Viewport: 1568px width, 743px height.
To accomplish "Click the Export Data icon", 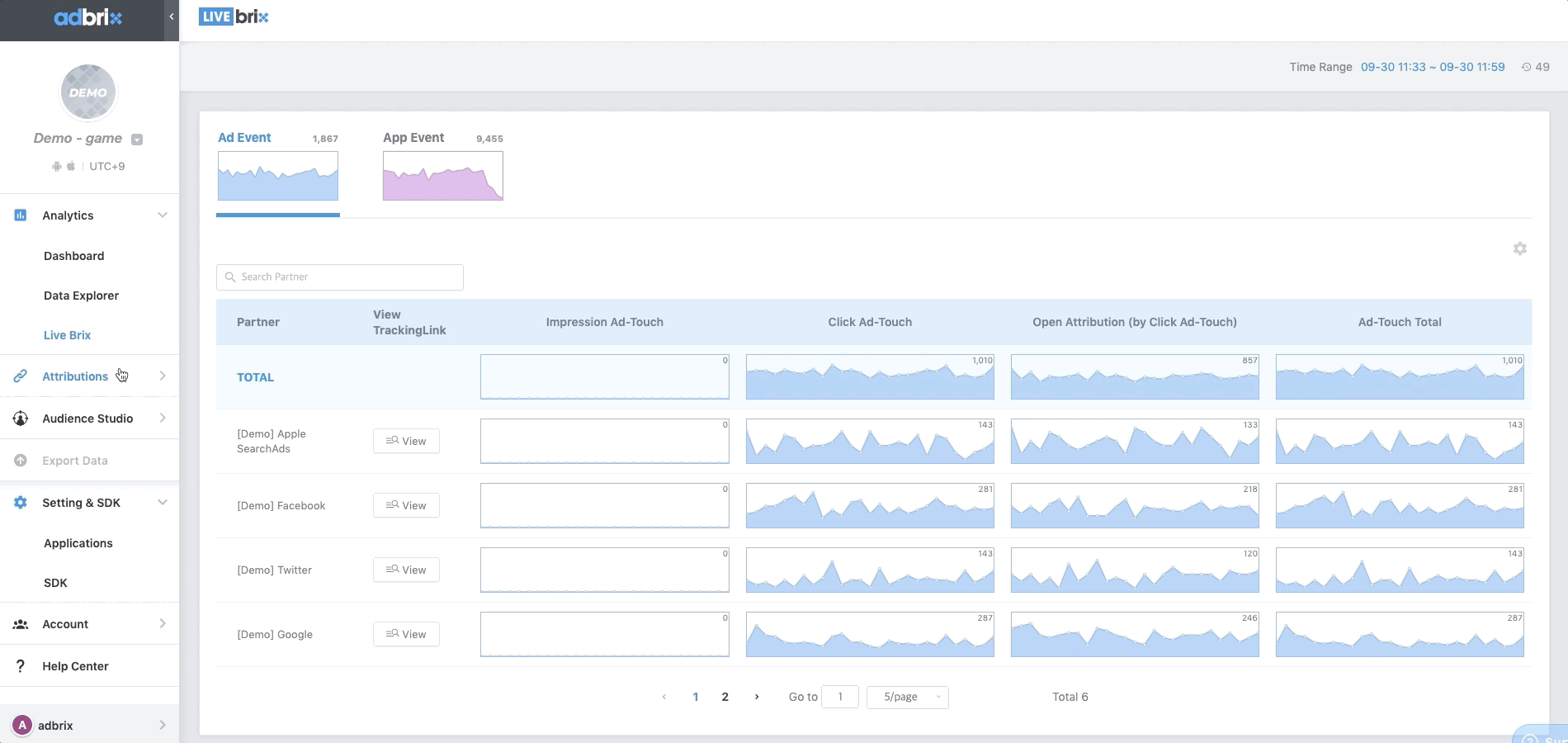I will pos(21,461).
